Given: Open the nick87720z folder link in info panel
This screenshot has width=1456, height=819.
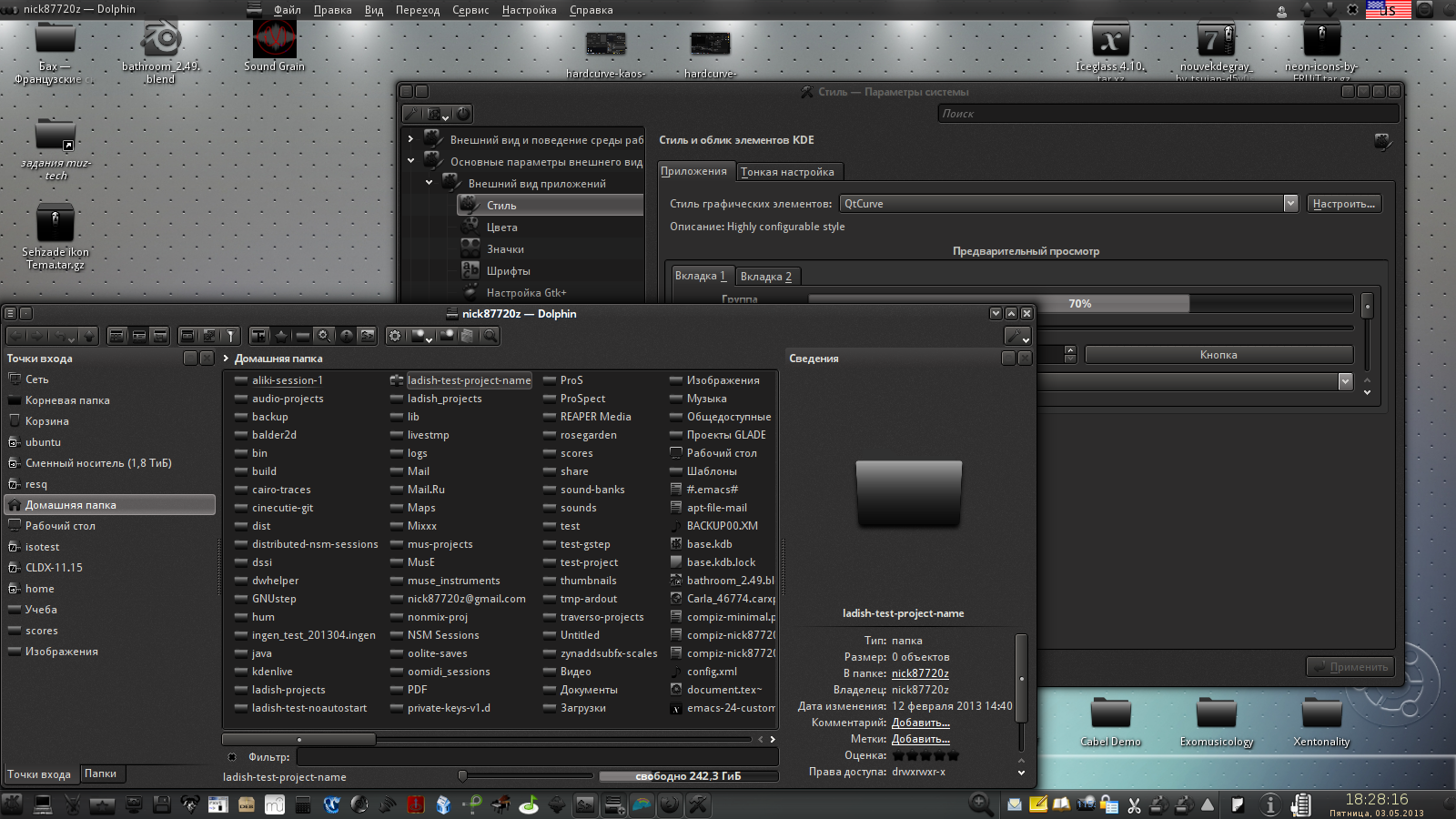Looking at the screenshot, I should pos(920,673).
